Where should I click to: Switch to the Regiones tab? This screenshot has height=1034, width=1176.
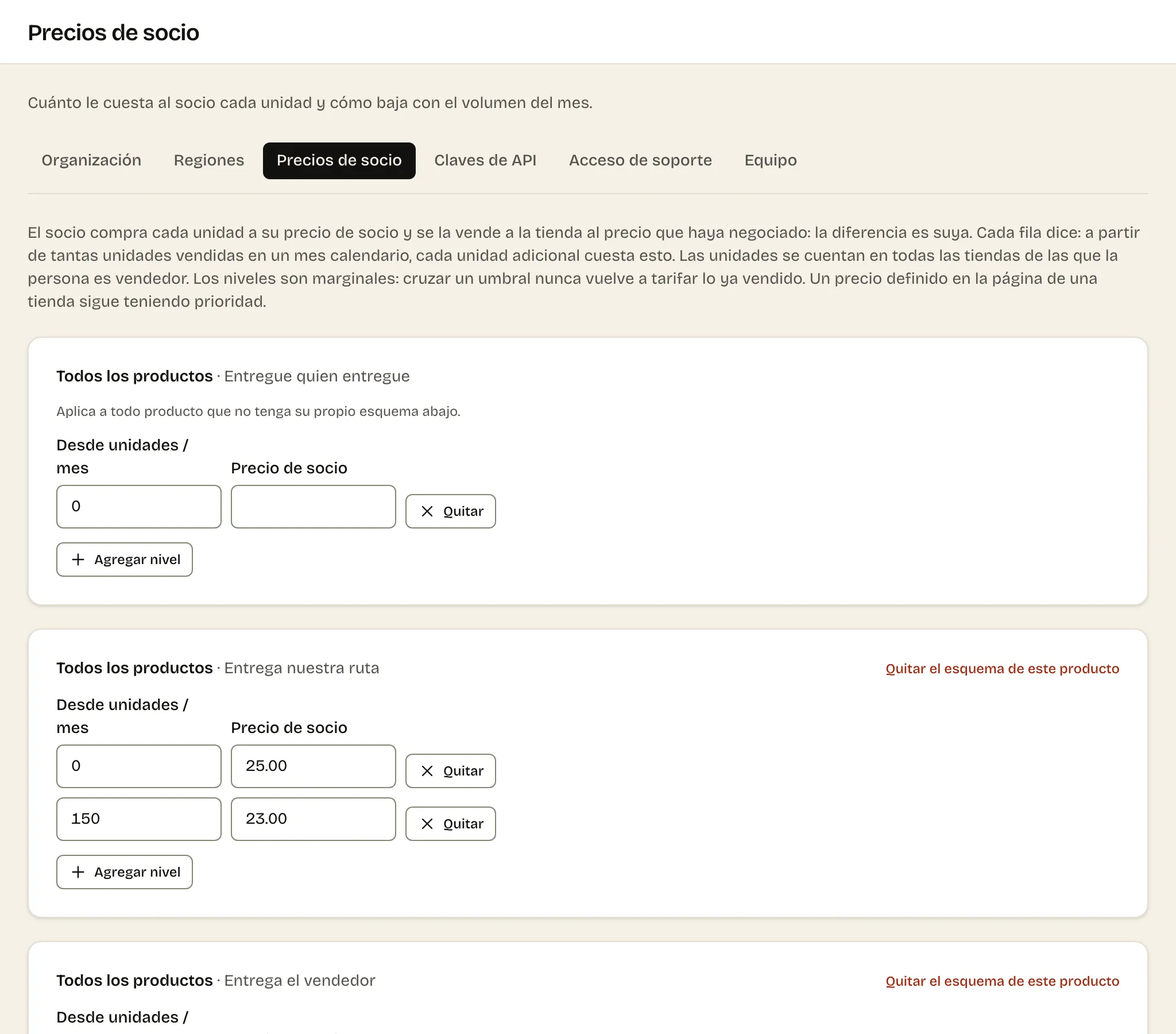tap(209, 161)
